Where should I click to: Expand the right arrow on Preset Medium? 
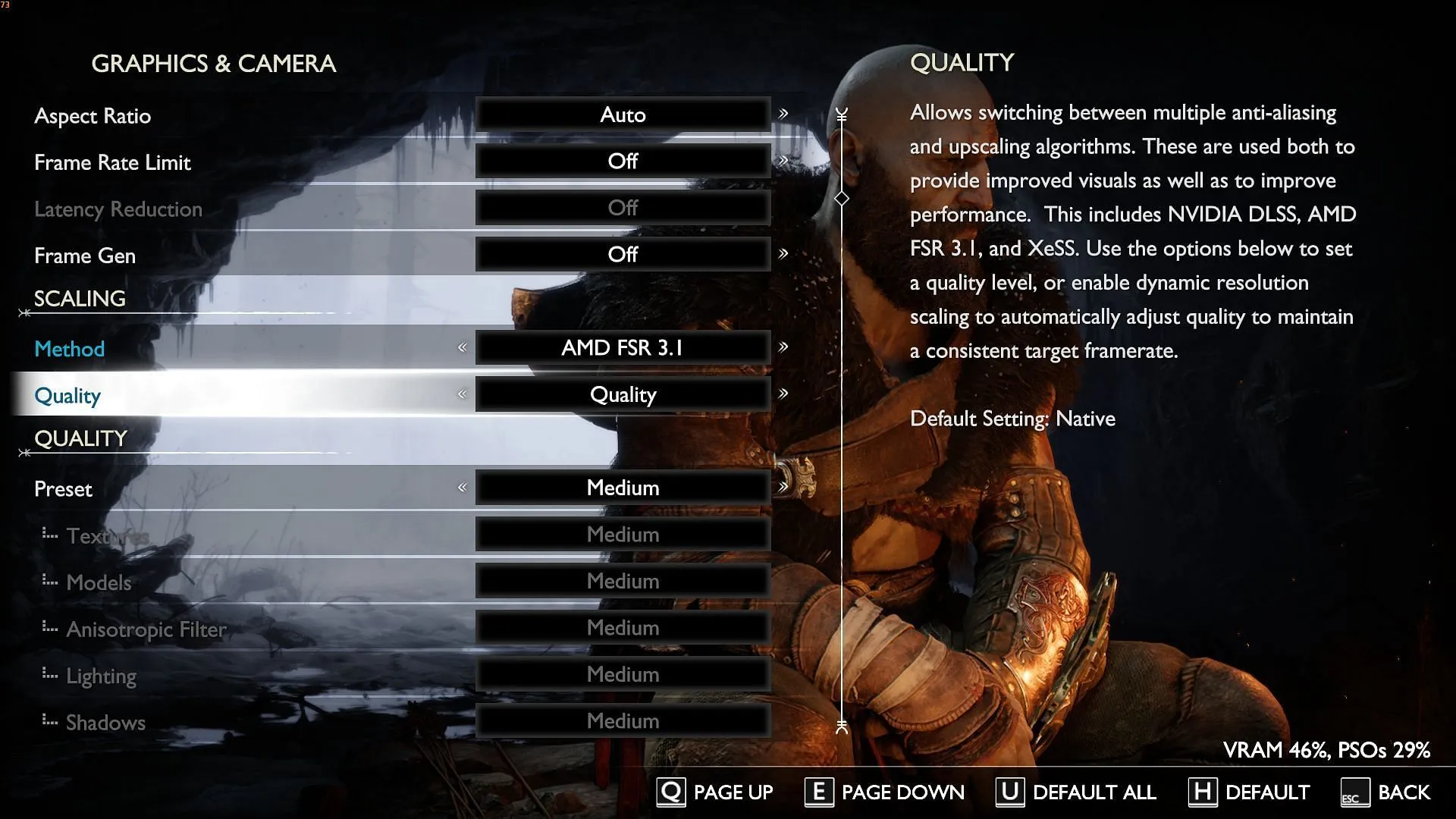784,488
